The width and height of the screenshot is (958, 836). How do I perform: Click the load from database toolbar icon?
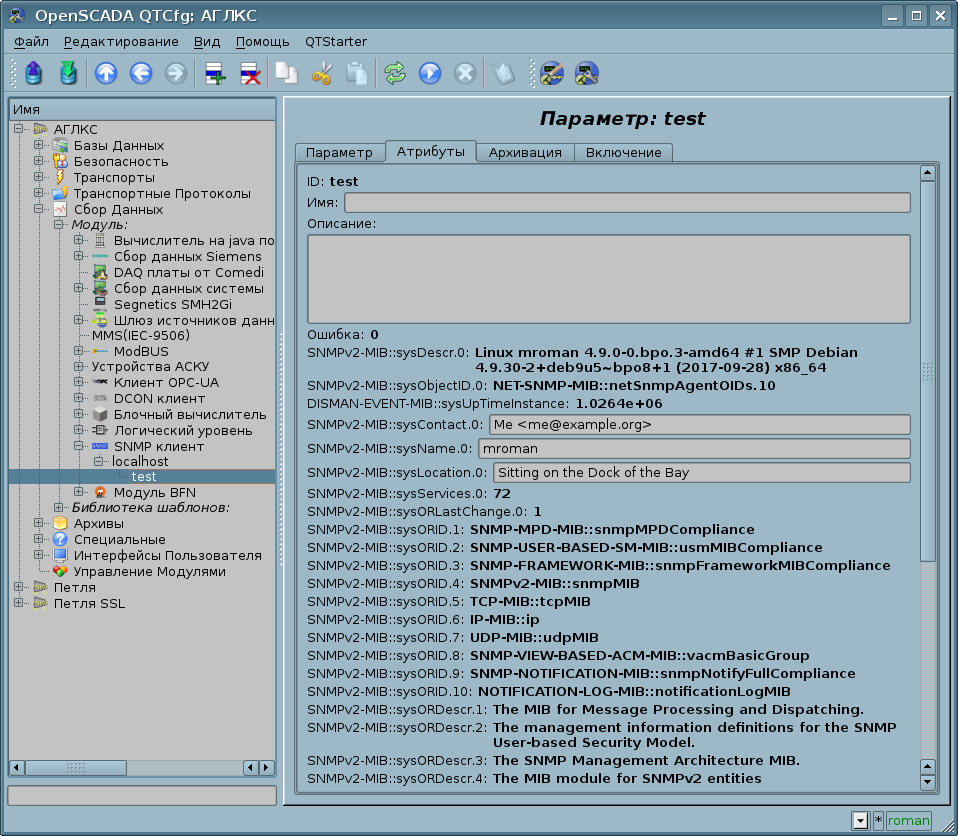pyautogui.click(x=34, y=73)
